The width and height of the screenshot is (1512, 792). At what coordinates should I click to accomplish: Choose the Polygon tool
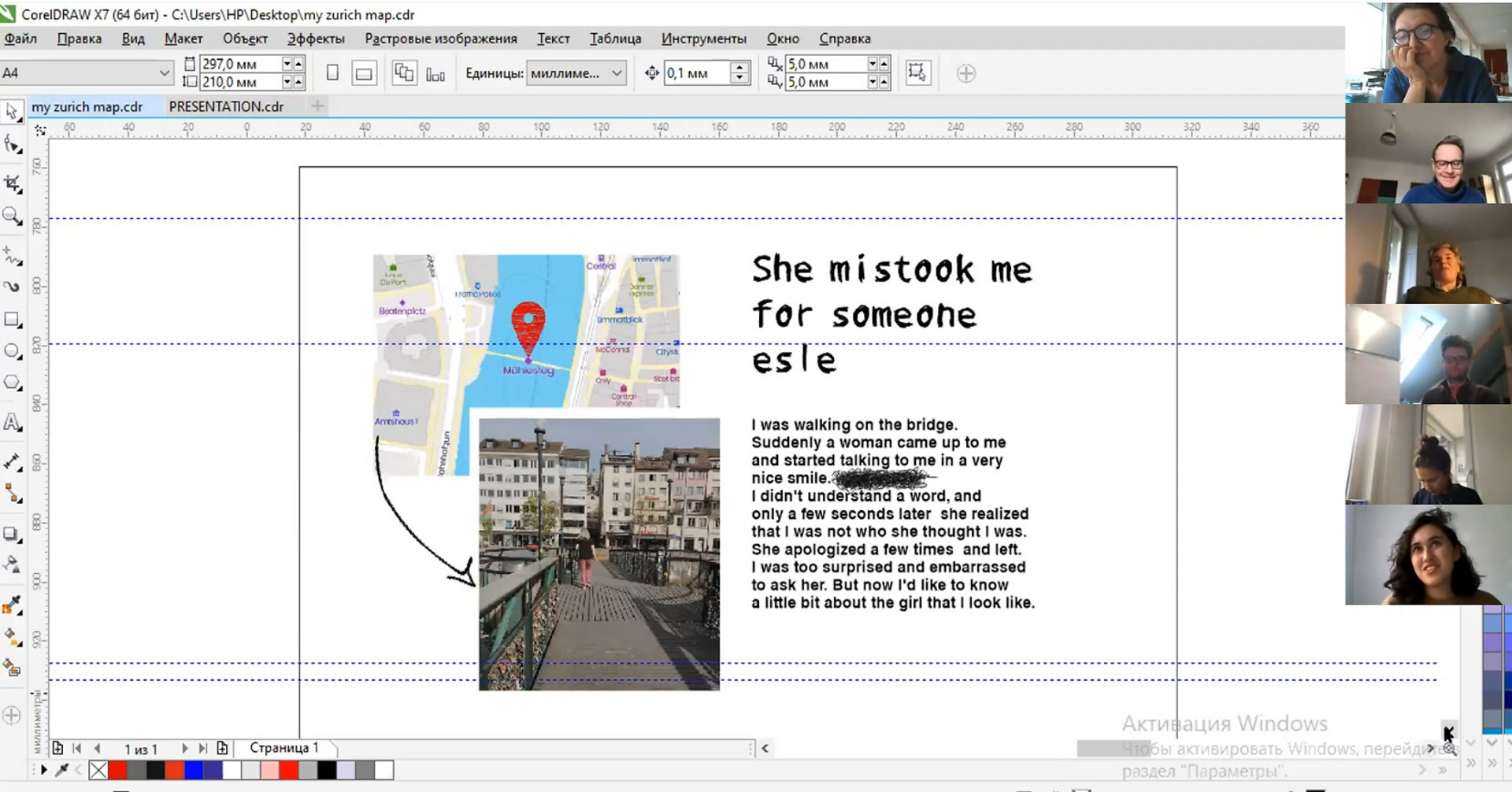(x=12, y=383)
